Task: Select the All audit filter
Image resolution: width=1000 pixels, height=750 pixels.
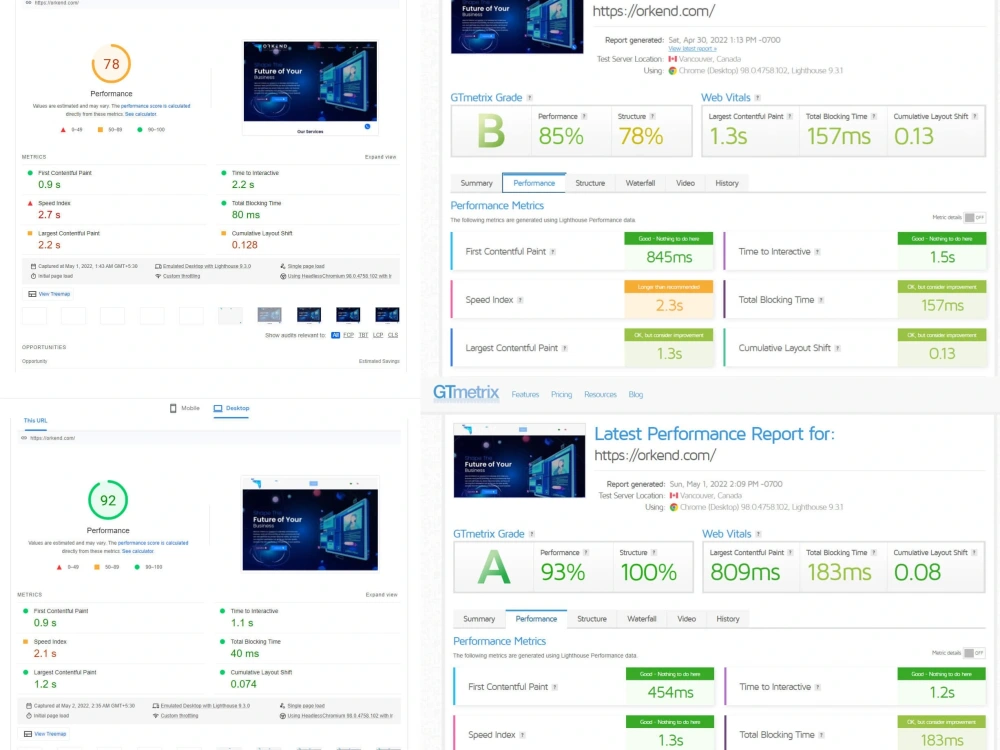Action: click(x=335, y=335)
